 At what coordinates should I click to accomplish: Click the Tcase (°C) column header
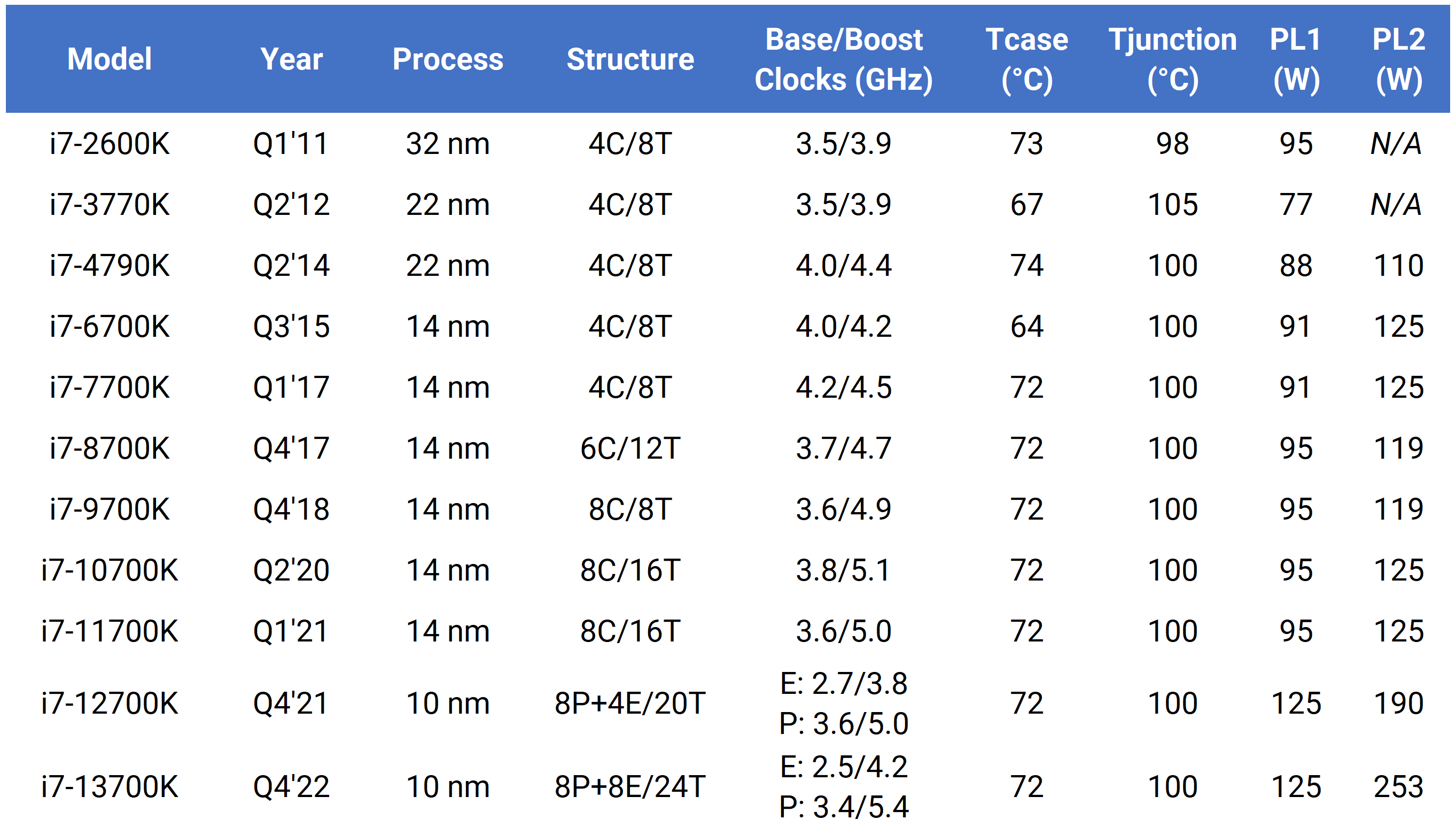1026,59
